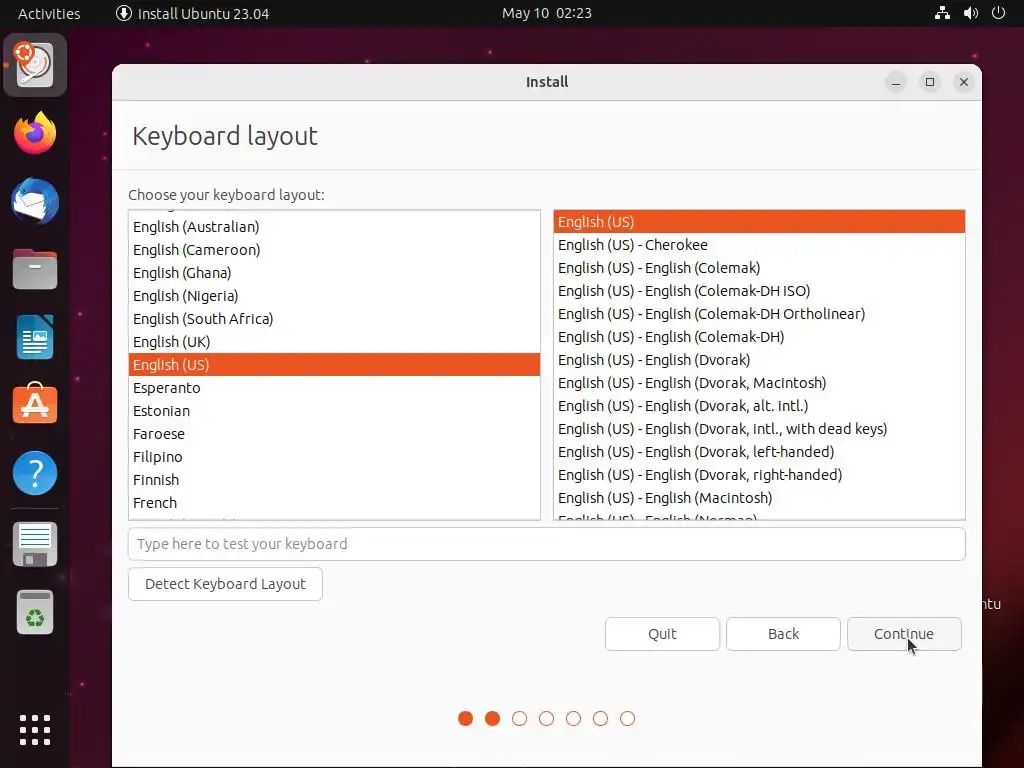The image size is (1024, 768).
Task: Minimize the Install window
Action: 896,82
